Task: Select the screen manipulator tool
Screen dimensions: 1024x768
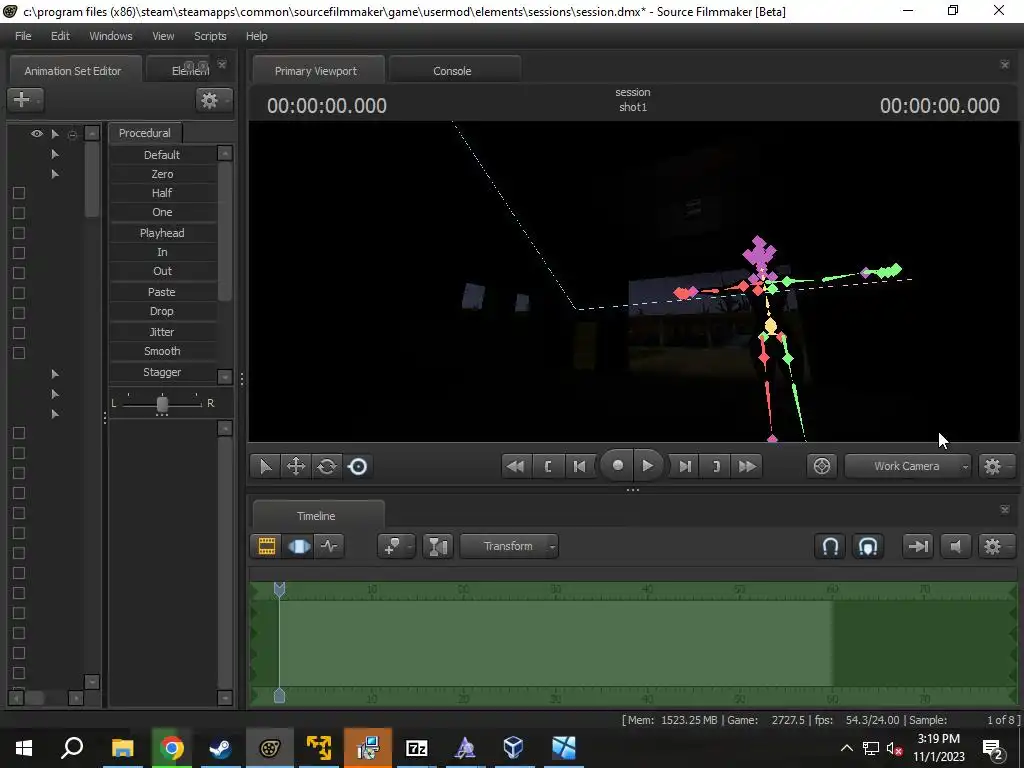Action: point(358,466)
